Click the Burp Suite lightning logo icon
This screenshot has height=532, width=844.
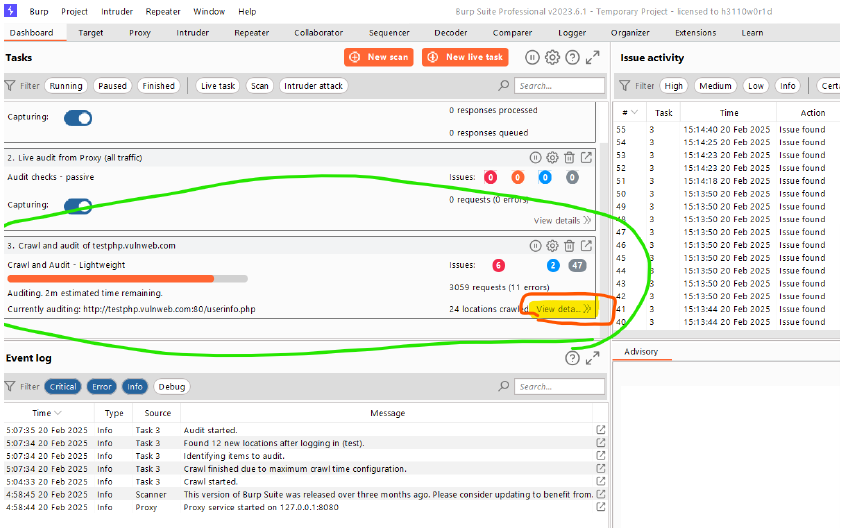(x=10, y=10)
